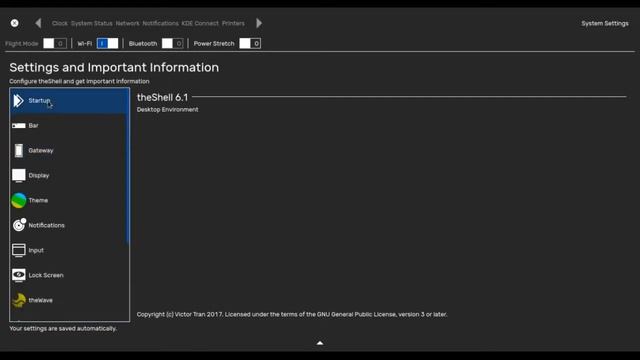
Task: Click the Bar icon in sidebar
Action: point(18,126)
